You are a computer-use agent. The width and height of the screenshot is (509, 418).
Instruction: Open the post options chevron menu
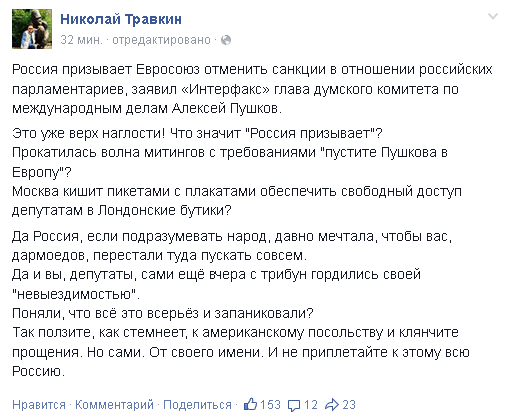(x=493, y=16)
